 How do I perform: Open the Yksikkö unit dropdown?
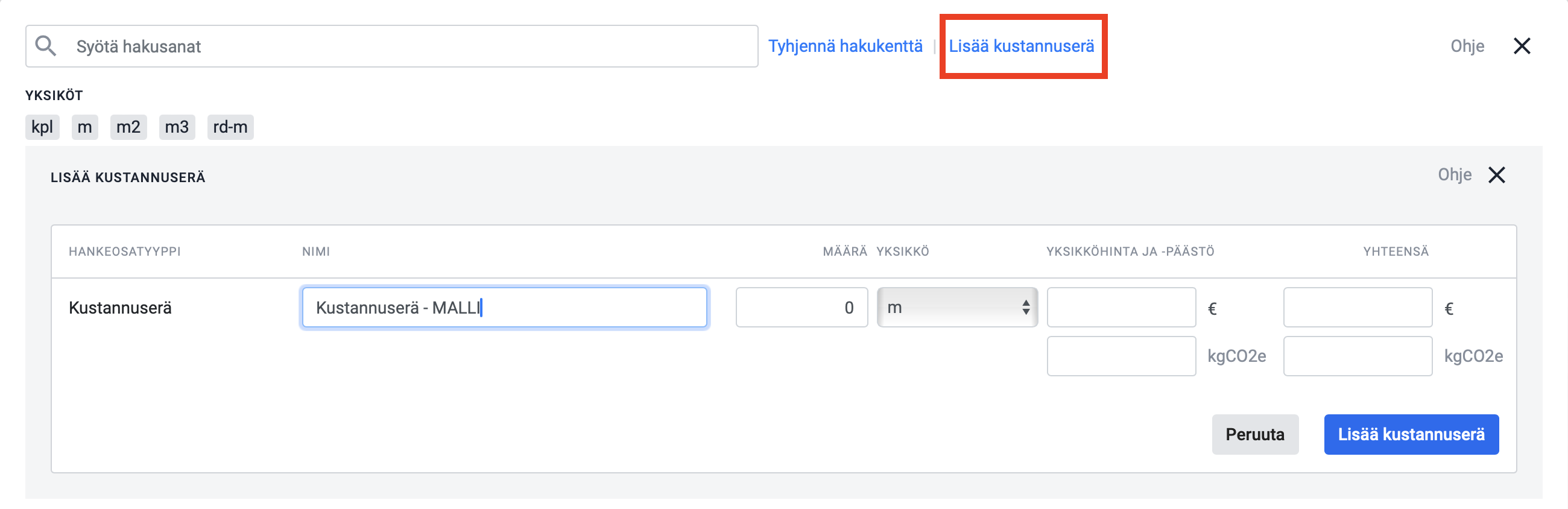click(x=957, y=308)
